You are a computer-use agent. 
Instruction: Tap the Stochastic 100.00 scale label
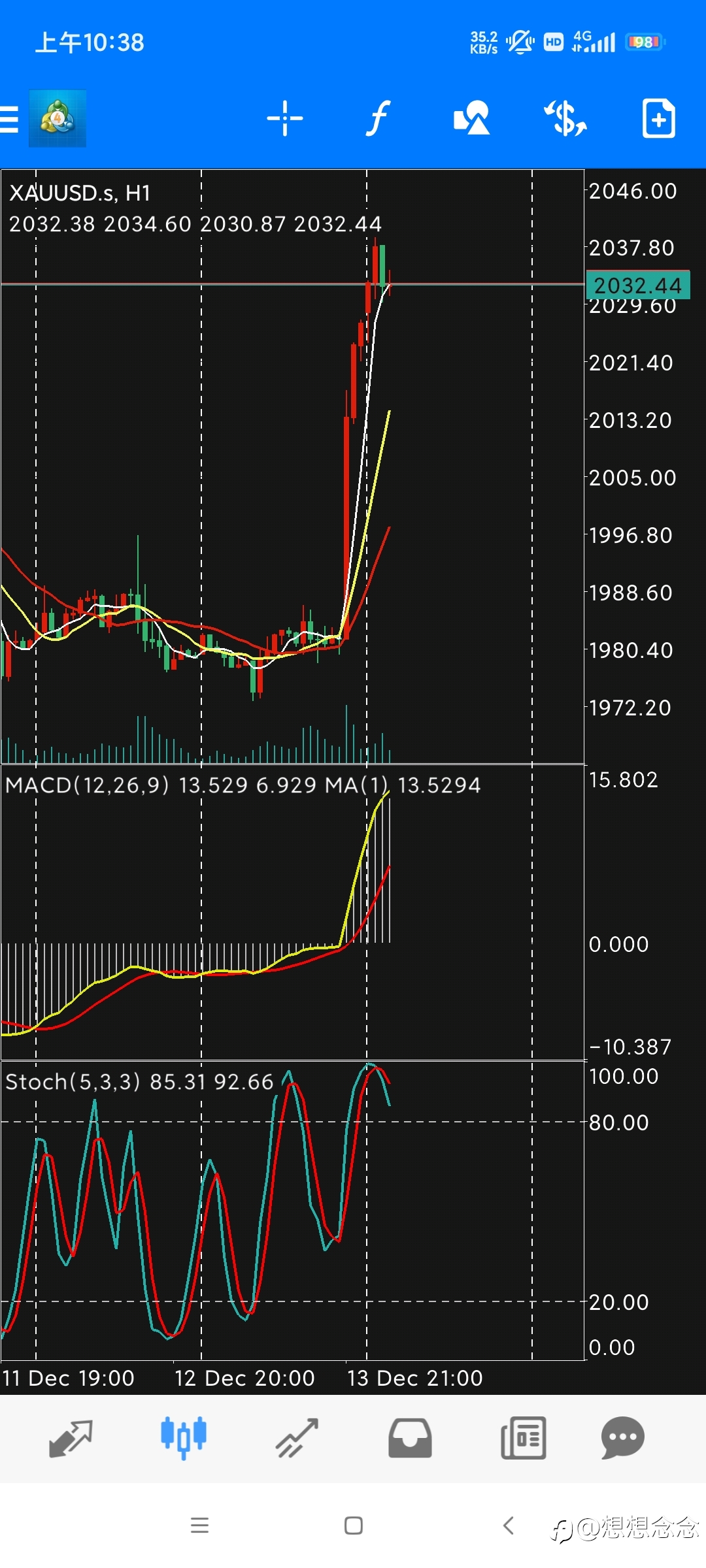[624, 1076]
